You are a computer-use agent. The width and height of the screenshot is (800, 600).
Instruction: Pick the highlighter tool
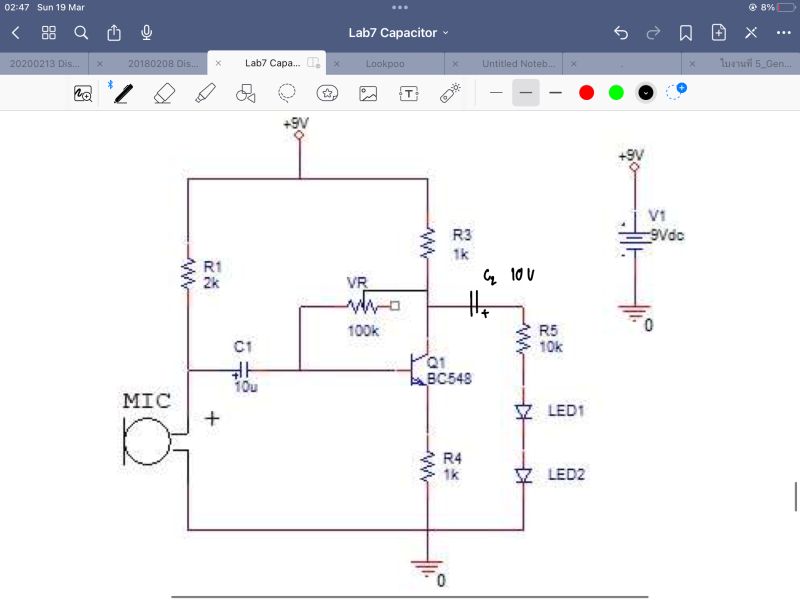pos(203,93)
